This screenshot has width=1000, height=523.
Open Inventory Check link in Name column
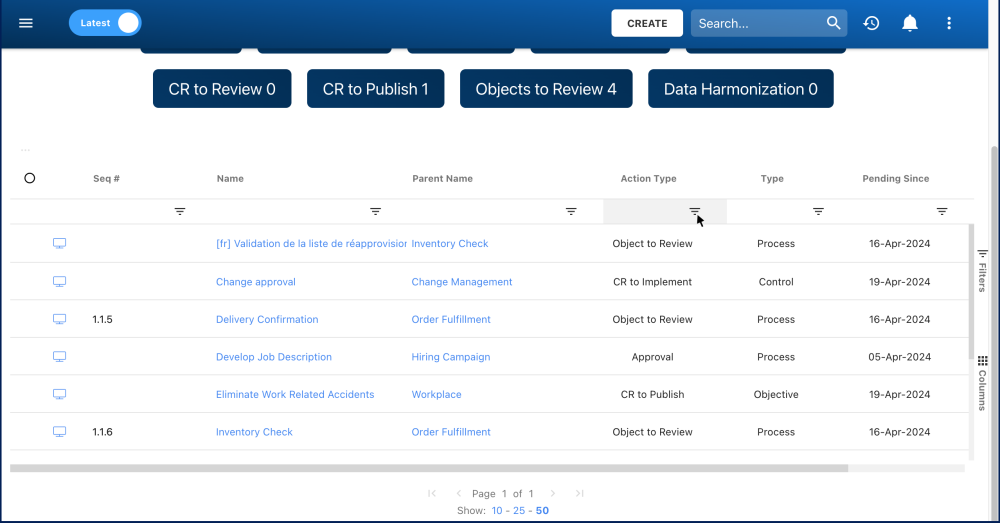click(254, 432)
